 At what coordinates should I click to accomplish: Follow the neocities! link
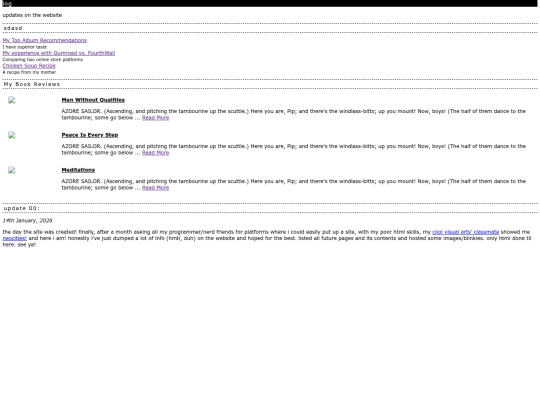coord(14,238)
